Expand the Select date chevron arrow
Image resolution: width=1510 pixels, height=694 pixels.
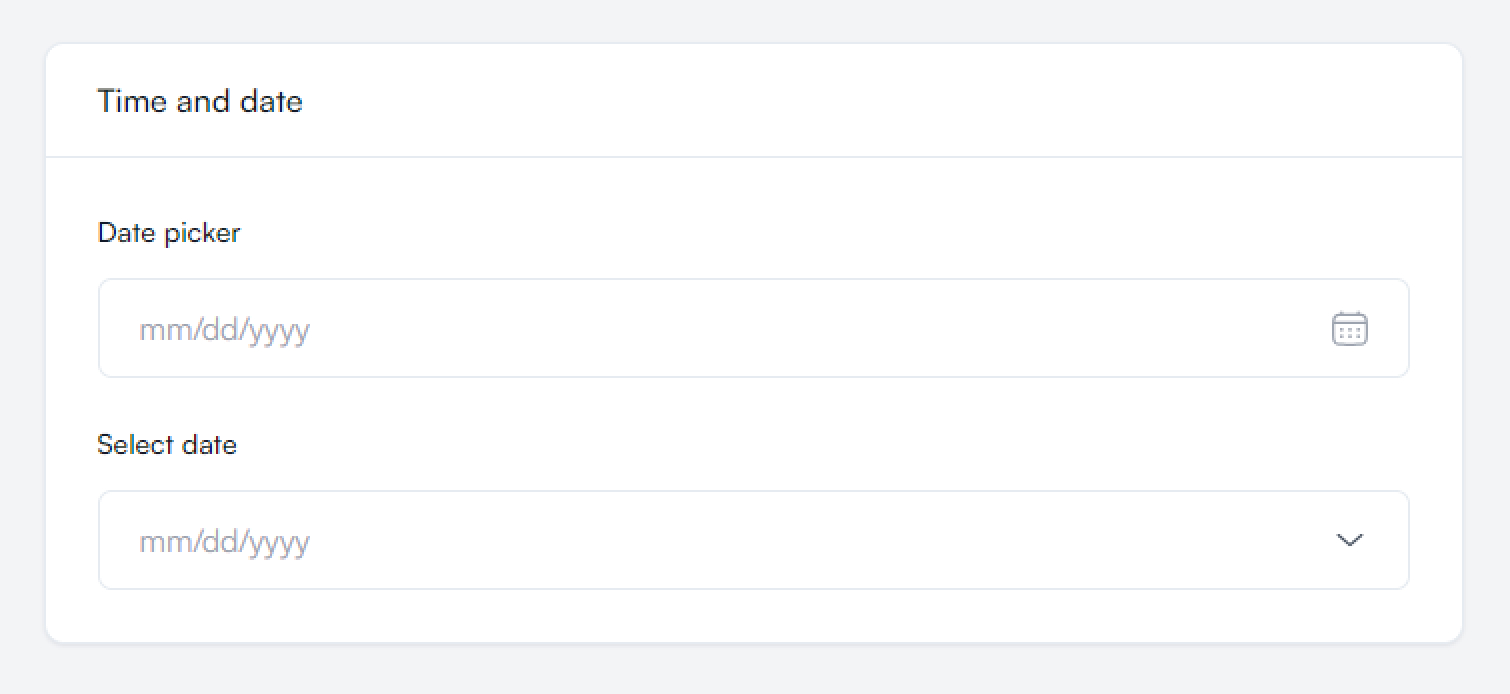[x=1350, y=540]
